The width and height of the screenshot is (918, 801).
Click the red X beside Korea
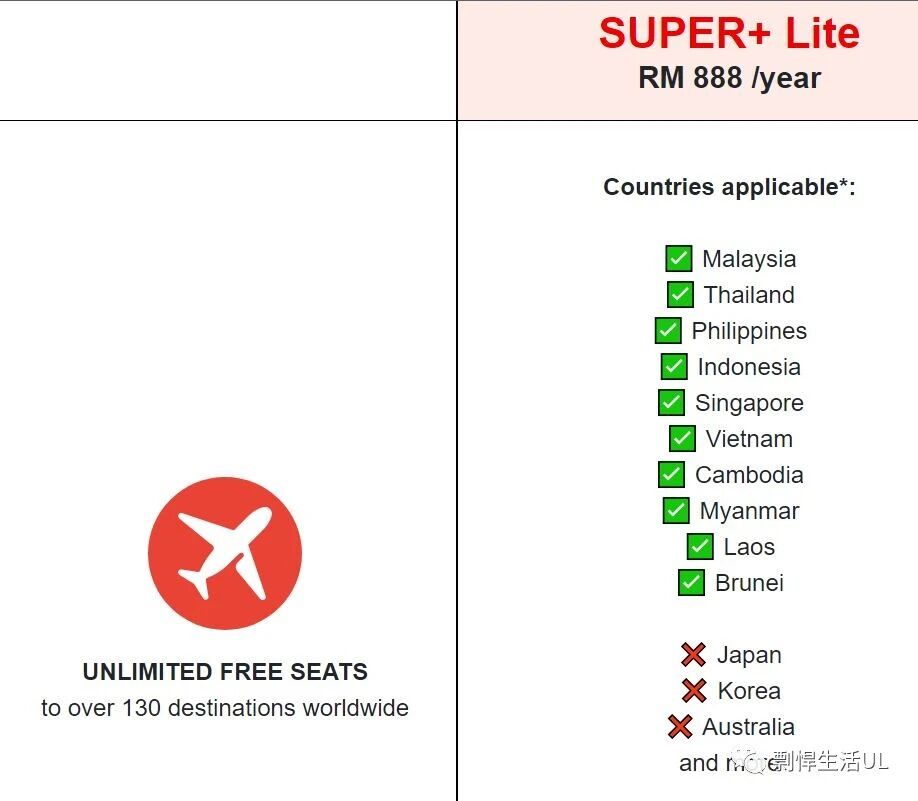click(694, 690)
